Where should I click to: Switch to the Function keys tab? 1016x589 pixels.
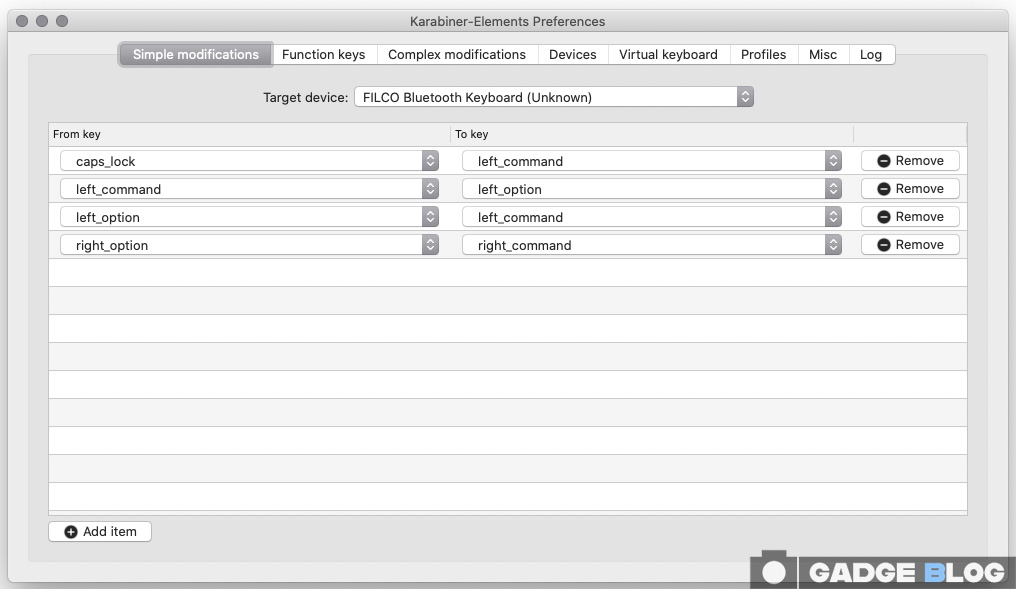[323, 54]
